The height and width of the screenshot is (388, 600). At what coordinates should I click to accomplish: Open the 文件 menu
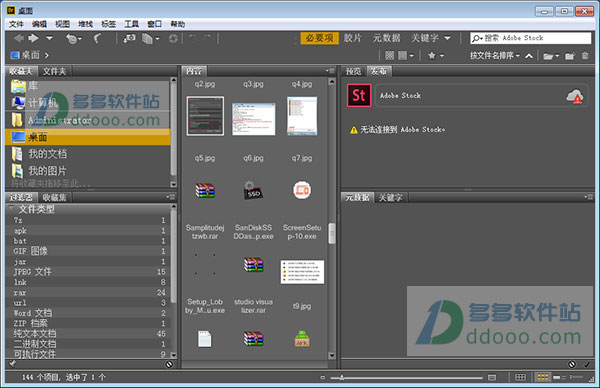point(16,24)
